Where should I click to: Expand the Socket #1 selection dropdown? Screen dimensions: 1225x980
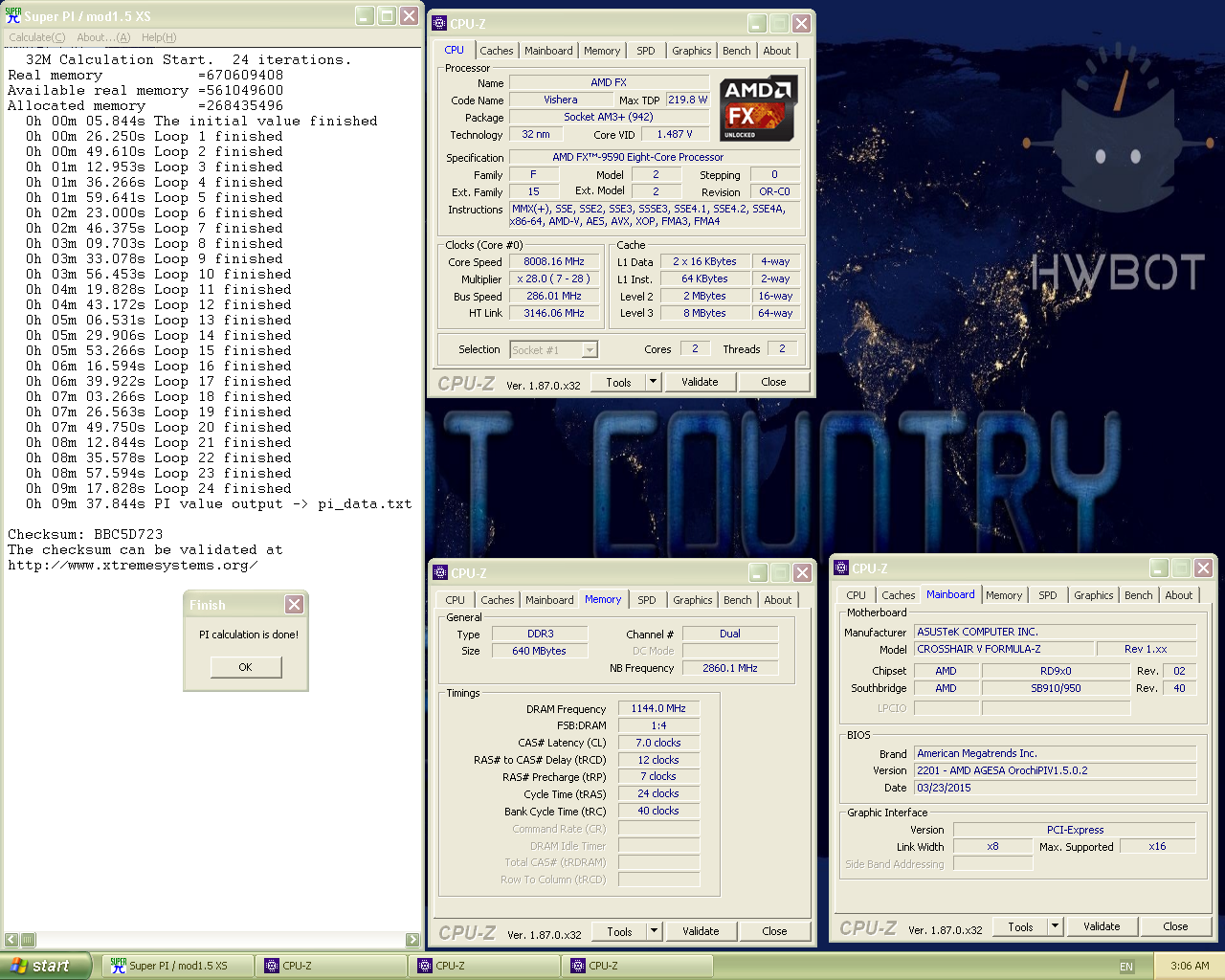pos(590,350)
